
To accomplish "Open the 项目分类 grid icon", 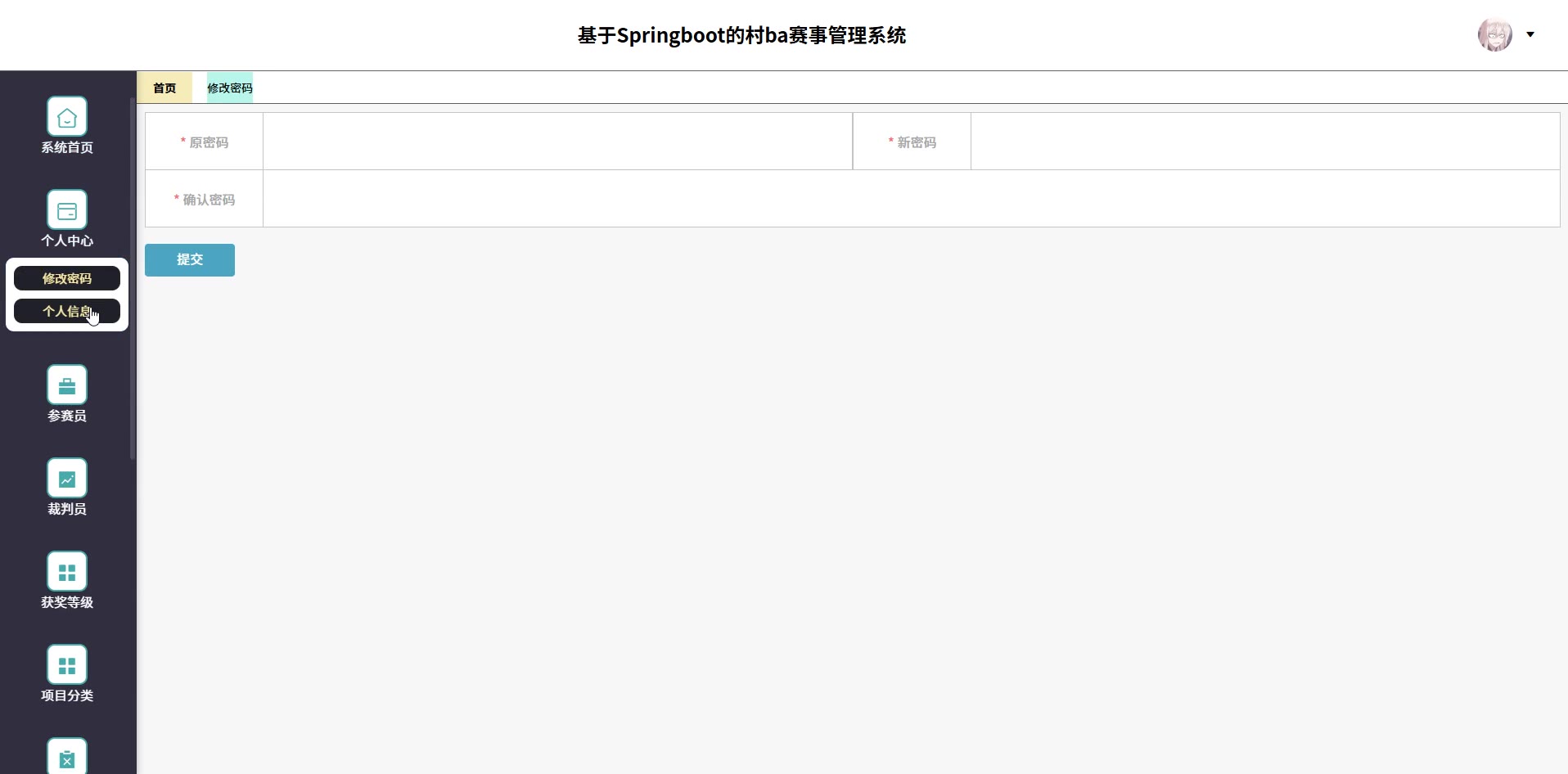I will click(67, 665).
